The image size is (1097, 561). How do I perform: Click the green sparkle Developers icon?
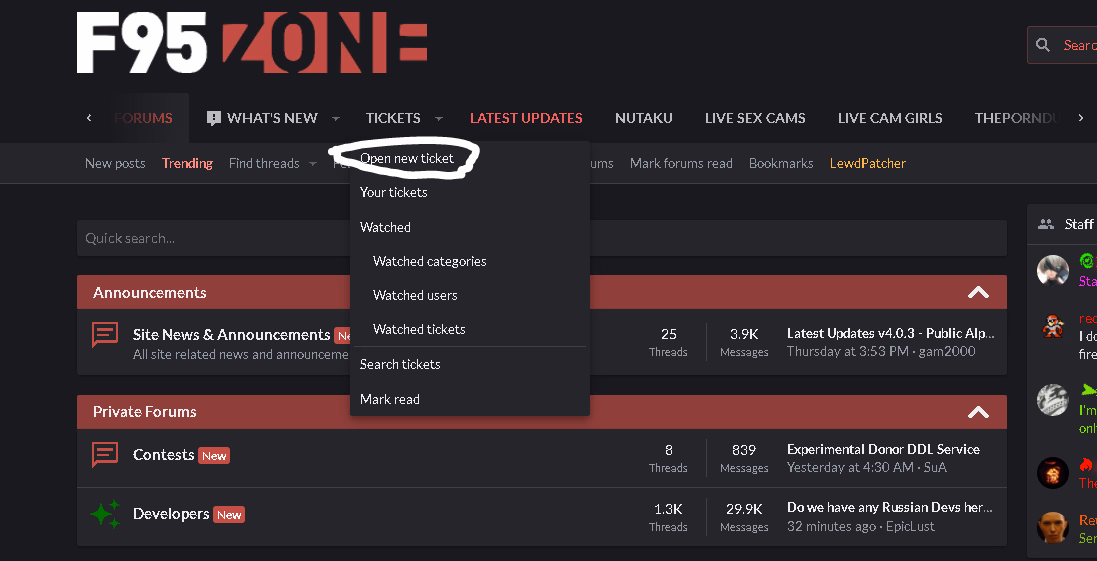[105, 514]
